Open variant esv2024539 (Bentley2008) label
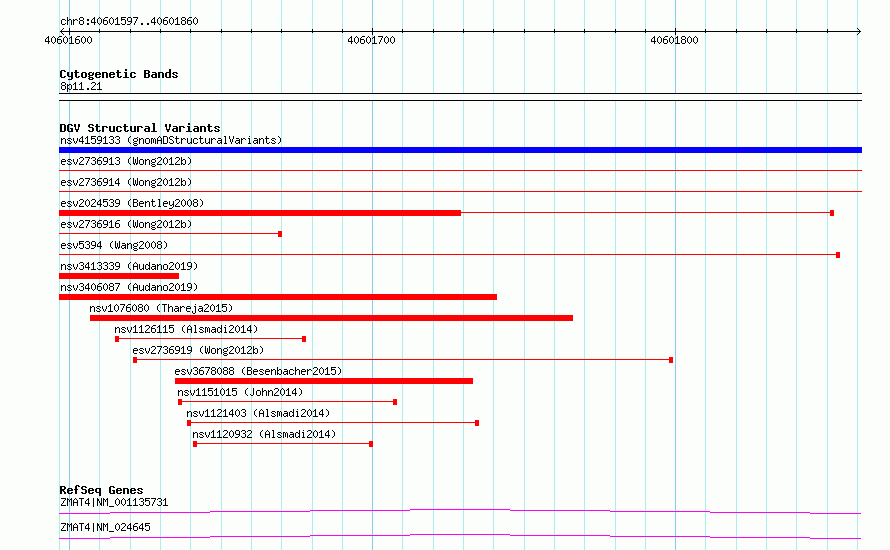 132,203
